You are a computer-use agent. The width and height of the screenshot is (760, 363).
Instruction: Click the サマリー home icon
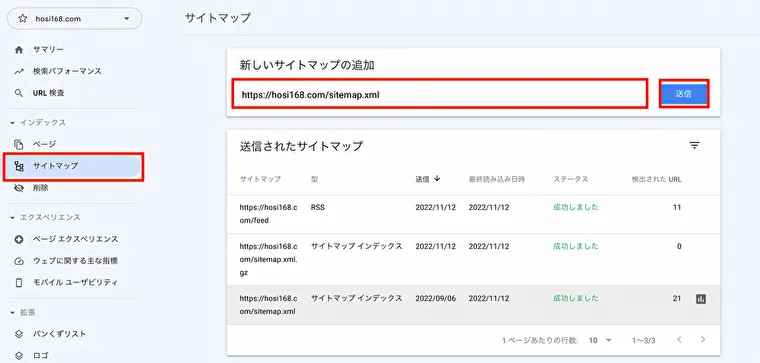(x=19, y=50)
